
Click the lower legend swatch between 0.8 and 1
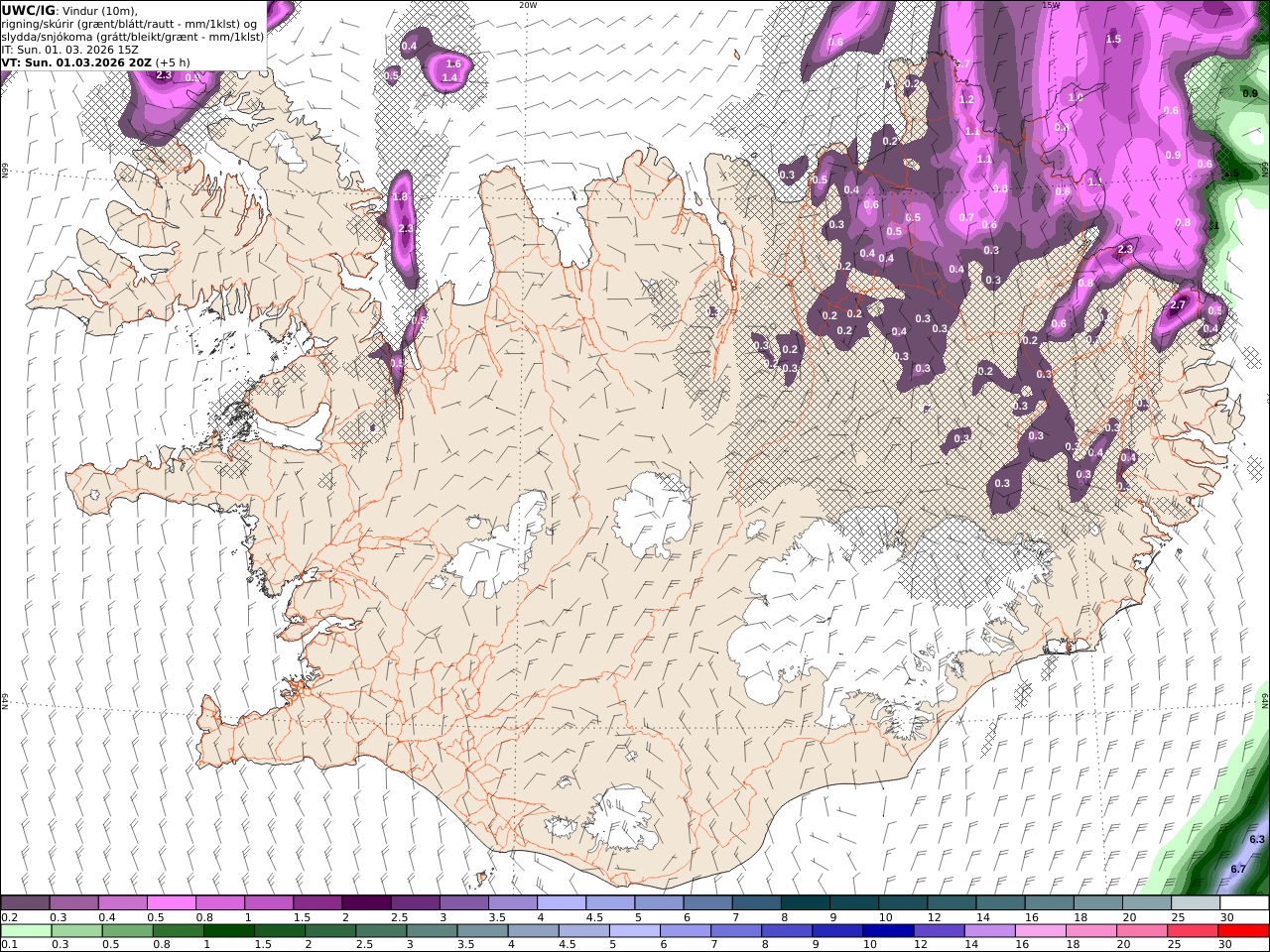tap(179, 930)
